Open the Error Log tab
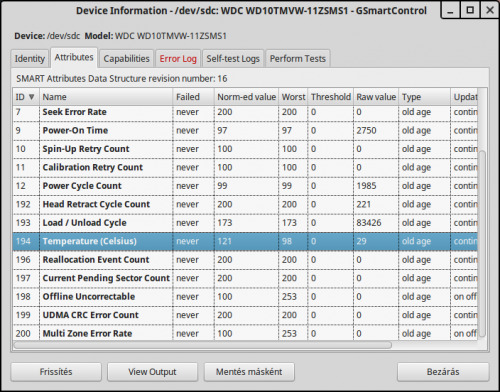This screenshot has width=500, height=392. pyautogui.click(x=178, y=59)
